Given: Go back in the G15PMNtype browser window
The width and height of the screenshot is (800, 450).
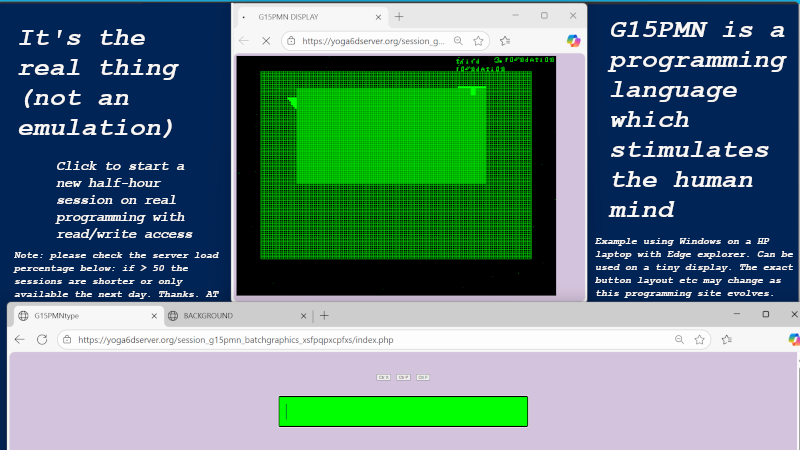Looking at the screenshot, I should pyautogui.click(x=20, y=340).
